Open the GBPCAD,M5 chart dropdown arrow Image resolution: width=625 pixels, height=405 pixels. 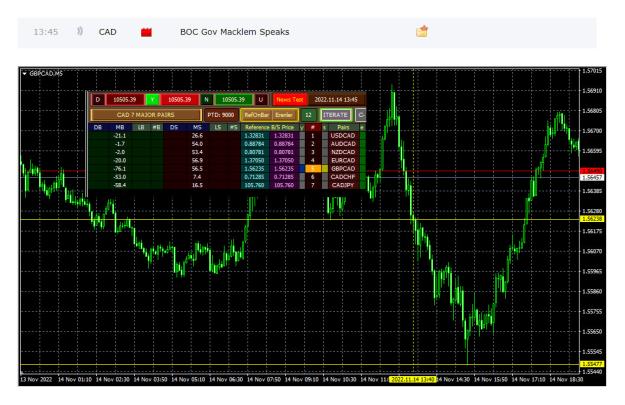(x=25, y=74)
